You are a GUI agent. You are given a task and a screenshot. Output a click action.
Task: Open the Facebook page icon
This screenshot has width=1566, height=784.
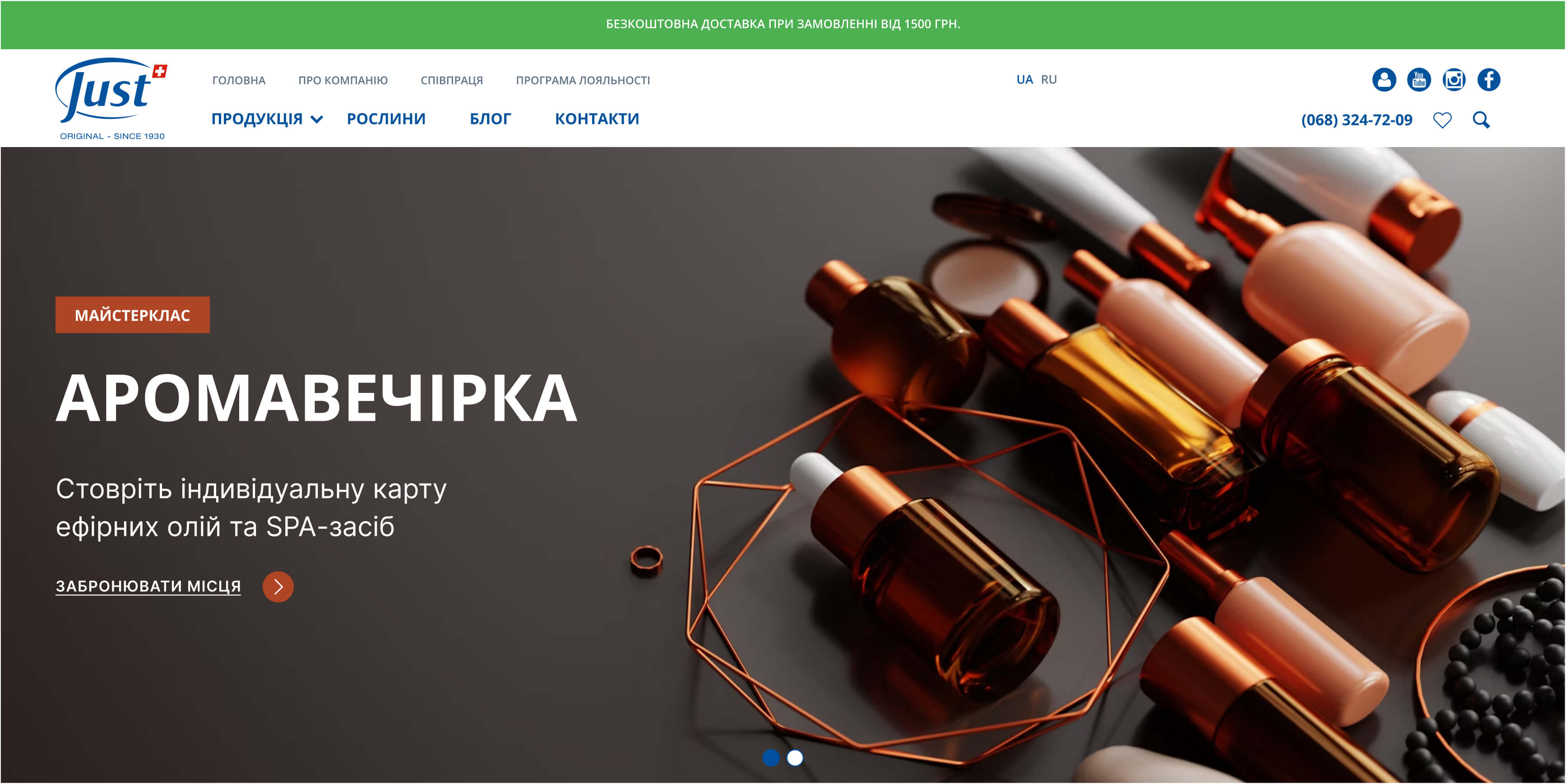tap(1488, 79)
